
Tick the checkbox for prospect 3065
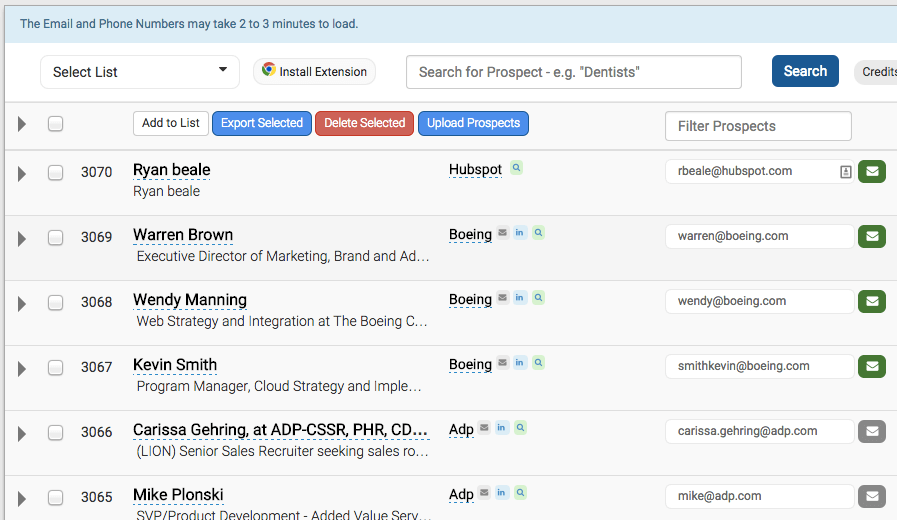(x=55, y=497)
